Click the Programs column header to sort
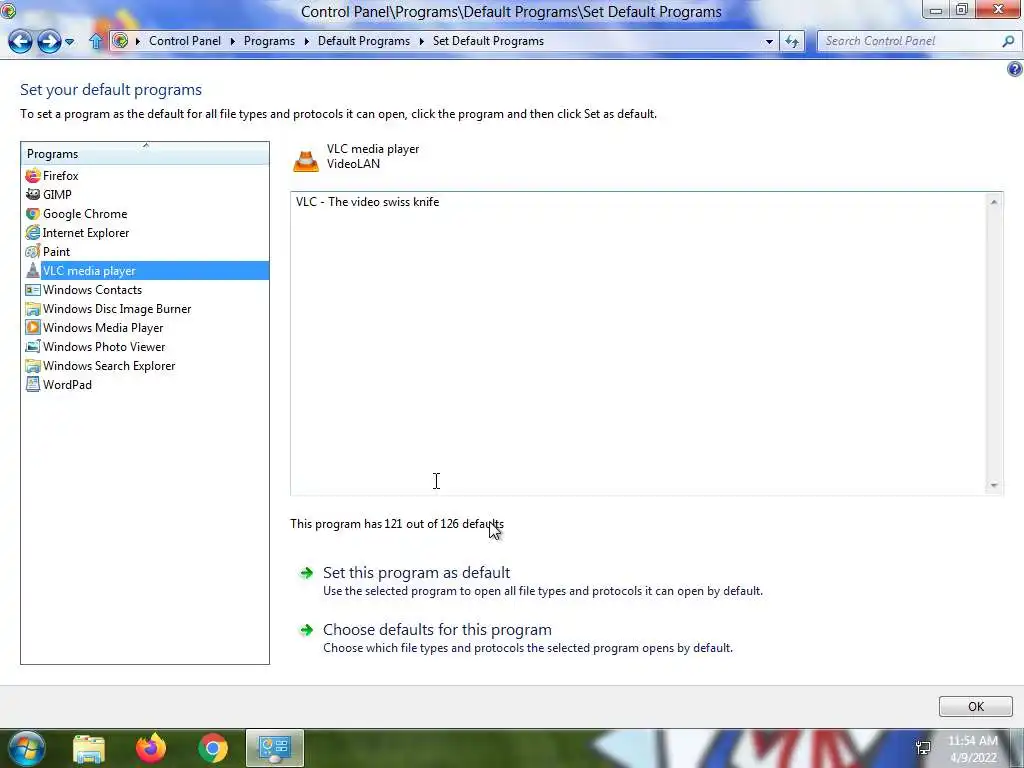 tap(145, 153)
